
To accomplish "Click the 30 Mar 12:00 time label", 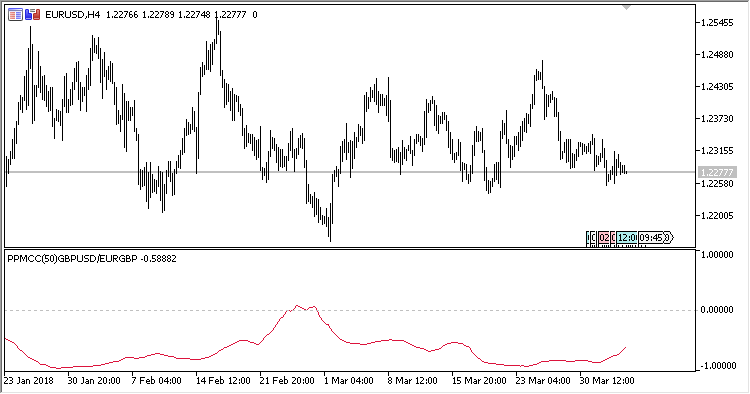I will (x=607, y=381).
